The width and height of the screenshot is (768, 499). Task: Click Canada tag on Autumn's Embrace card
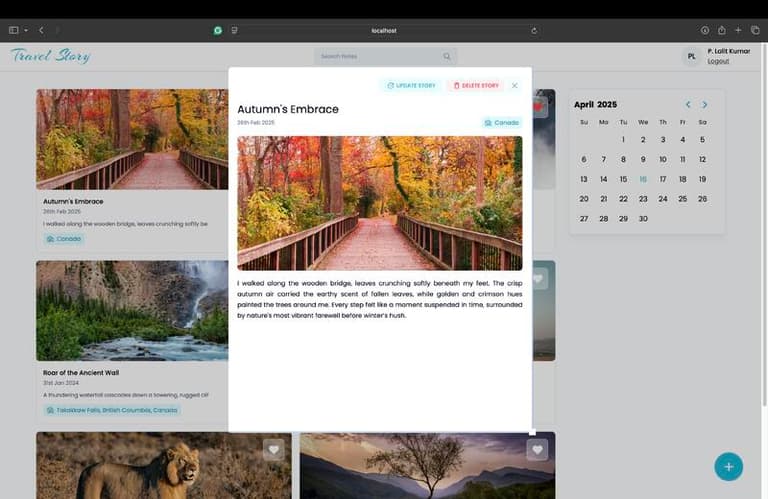[x=64, y=239]
